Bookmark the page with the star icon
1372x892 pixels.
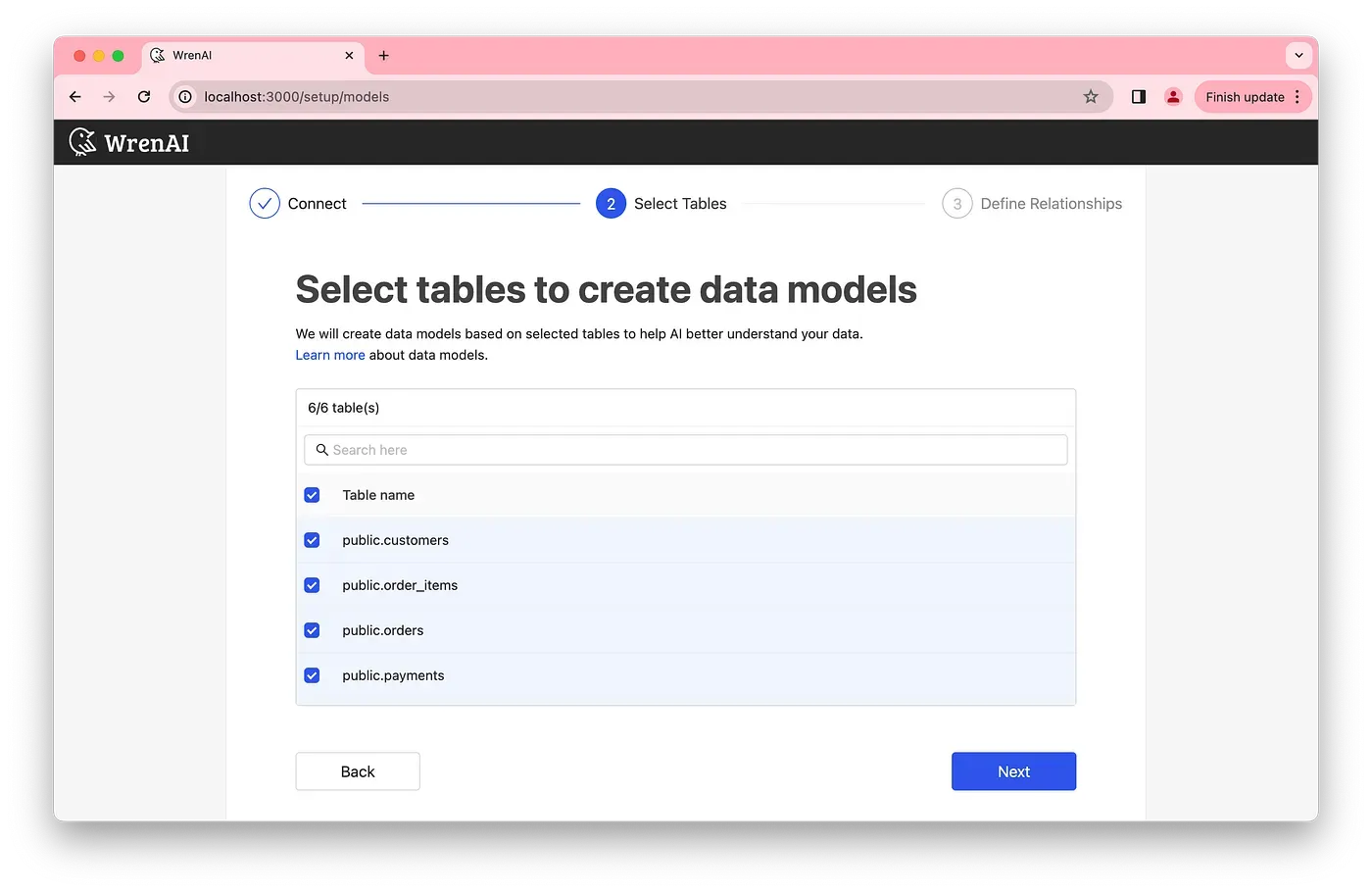tap(1091, 96)
